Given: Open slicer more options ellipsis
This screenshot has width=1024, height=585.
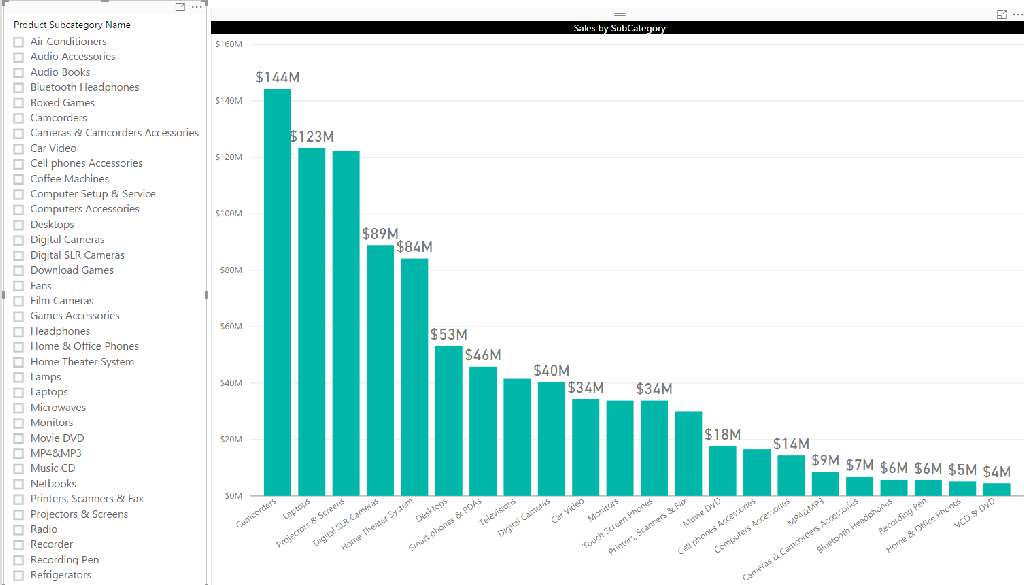Looking at the screenshot, I should coord(197,7).
